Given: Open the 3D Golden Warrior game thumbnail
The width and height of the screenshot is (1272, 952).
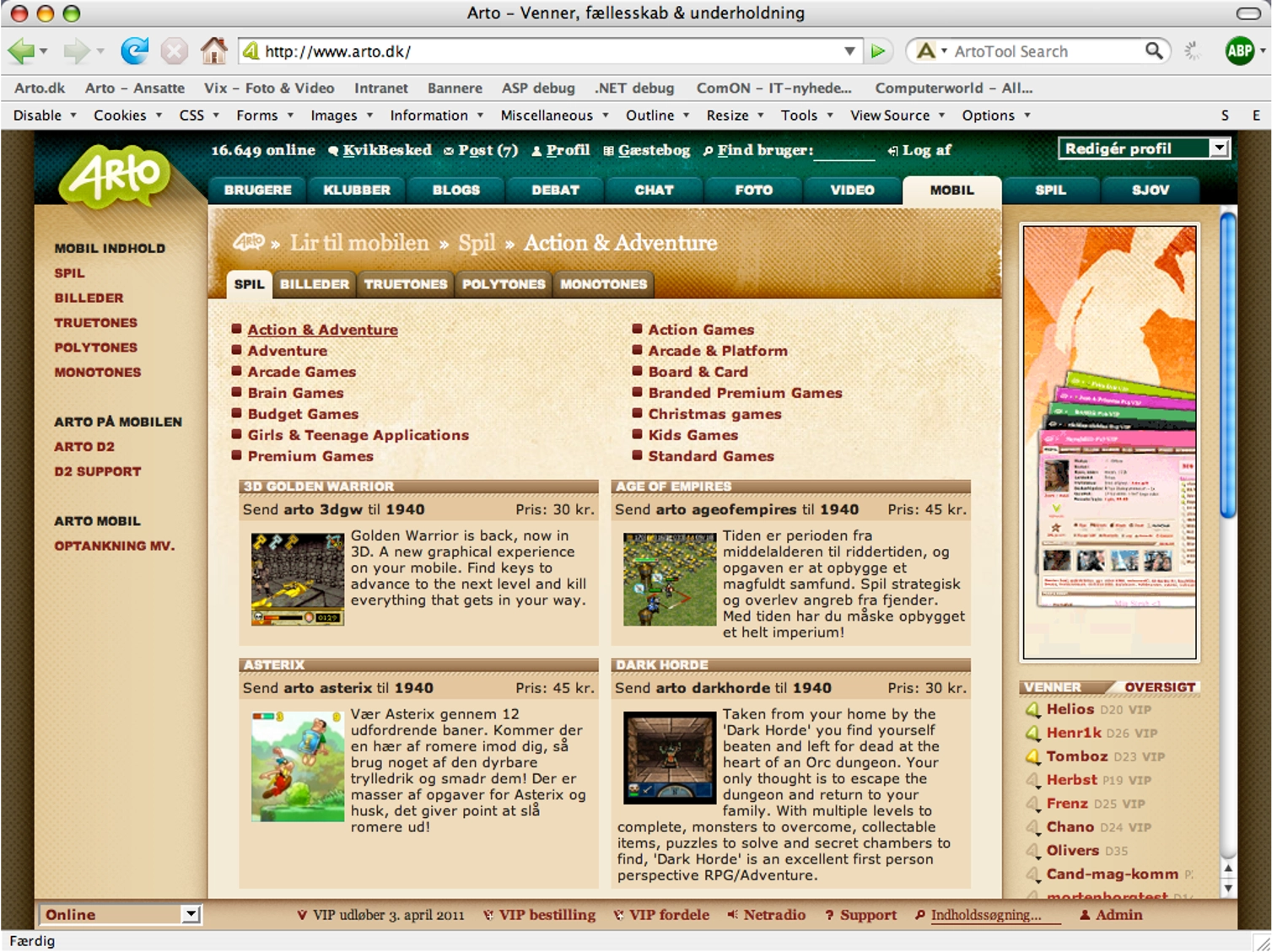Looking at the screenshot, I should point(298,578).
